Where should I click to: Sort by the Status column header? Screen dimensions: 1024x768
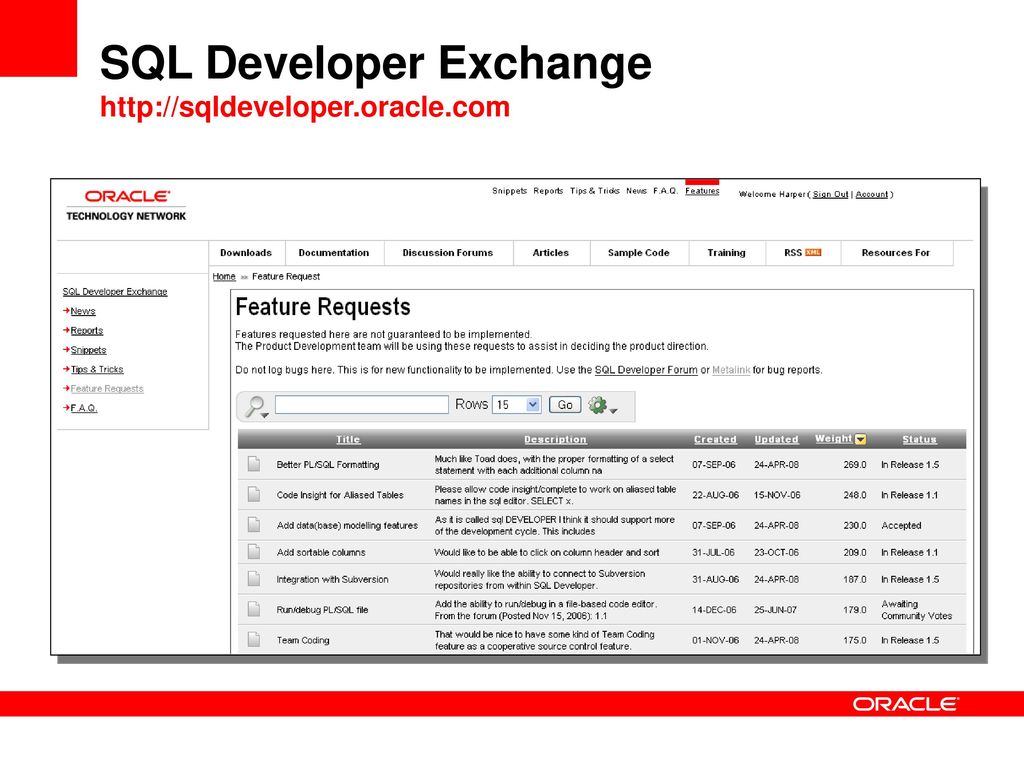point(920,440)
